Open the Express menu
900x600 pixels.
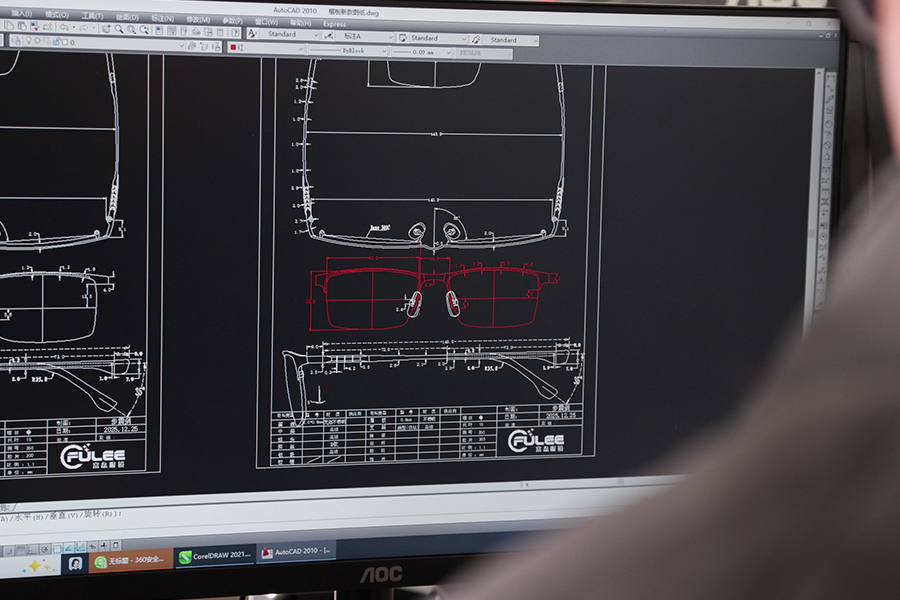tap(334, 24)
